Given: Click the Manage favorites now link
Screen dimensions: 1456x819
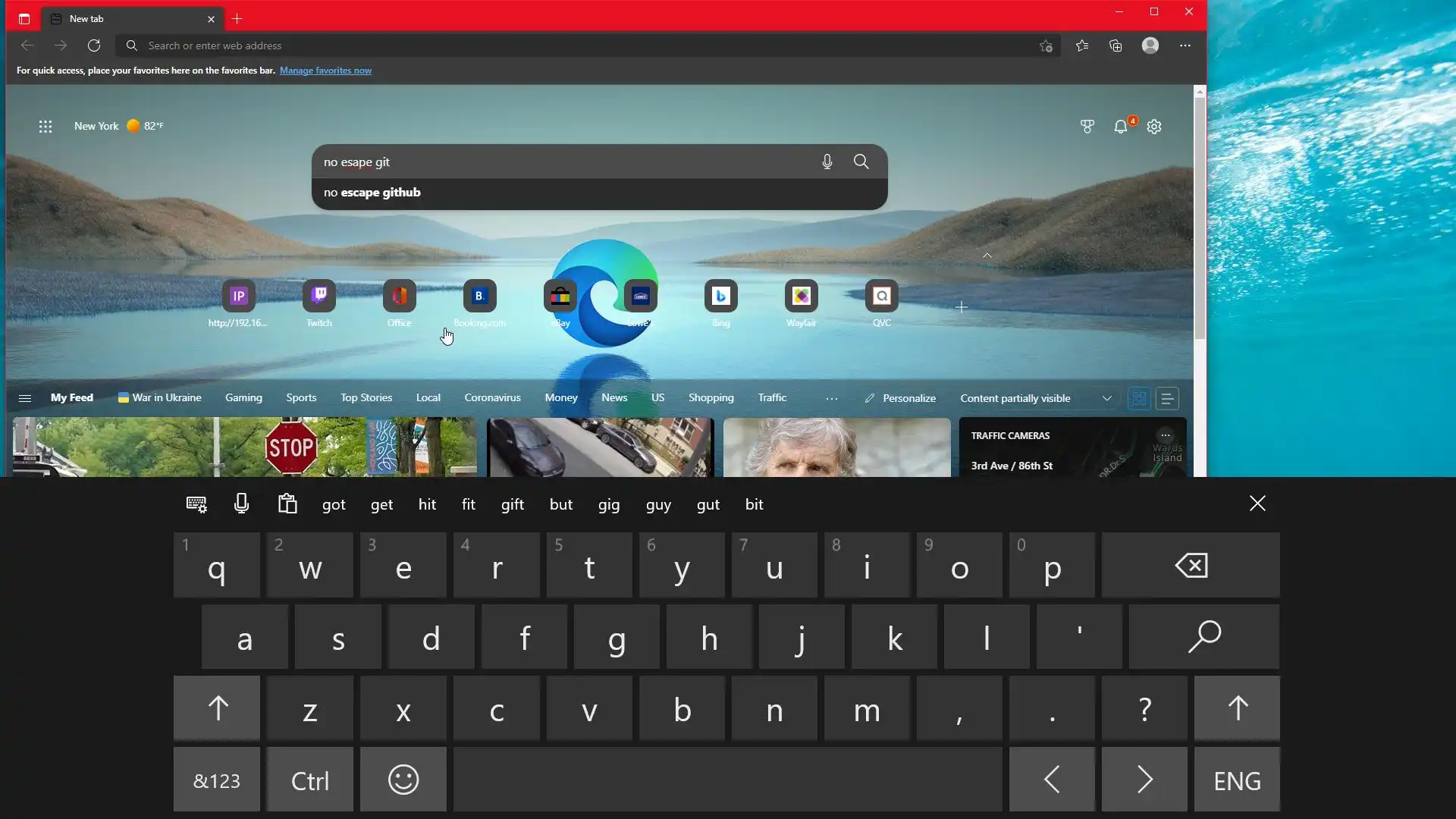Looking at the screenshot, I should point(325,71).
